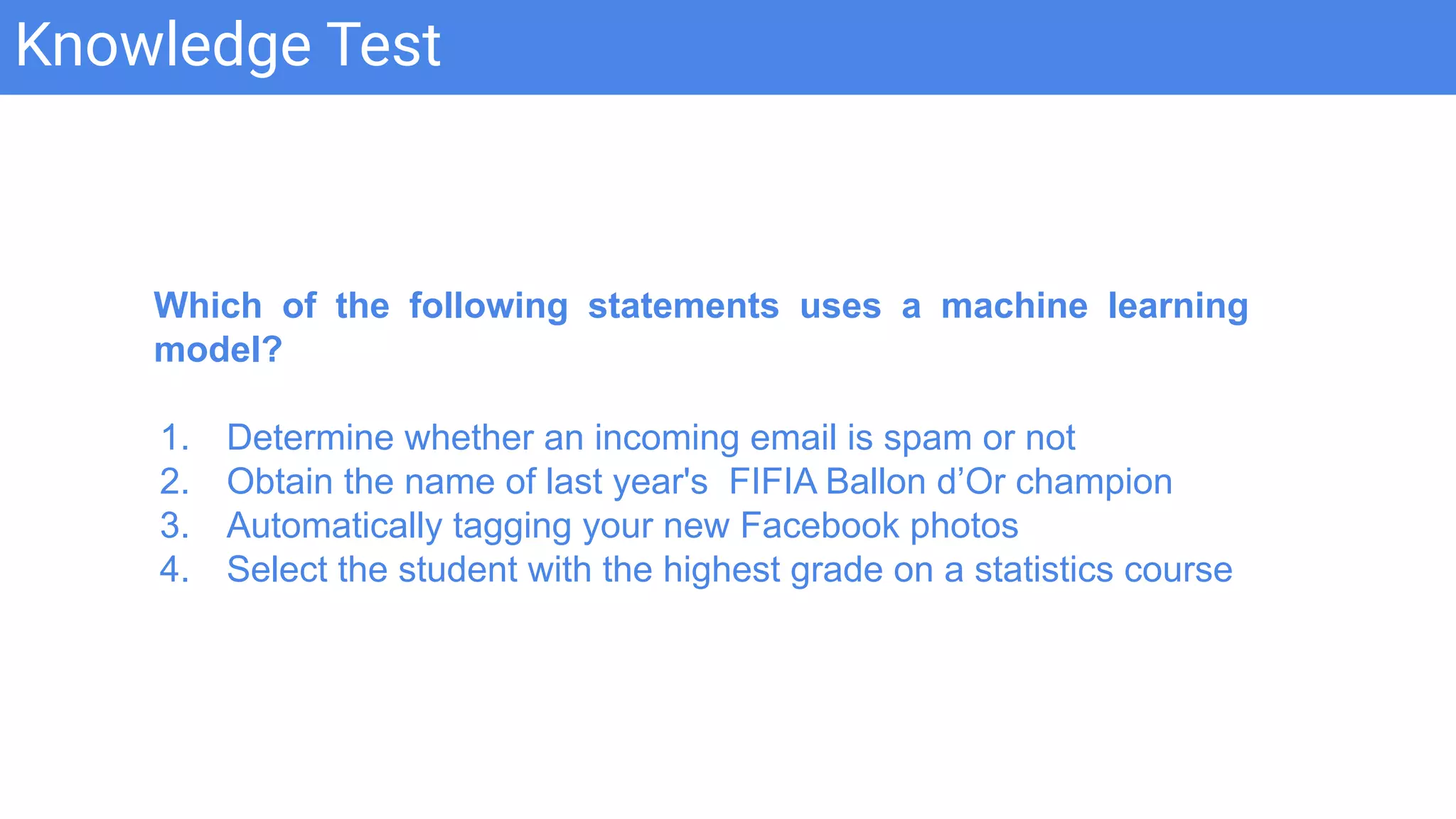Click the word "model?" in the question
Viewport: 1456px width, 819px height.
point(218,350)
